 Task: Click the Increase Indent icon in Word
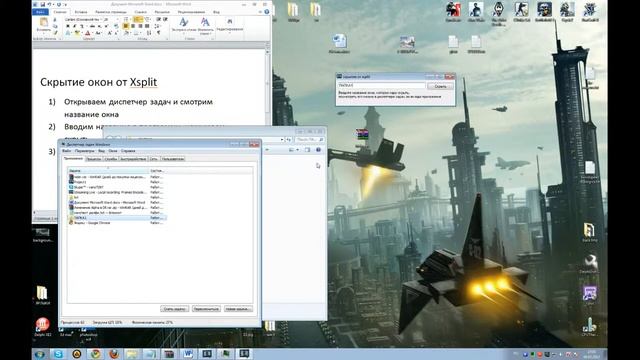point(166,19)
